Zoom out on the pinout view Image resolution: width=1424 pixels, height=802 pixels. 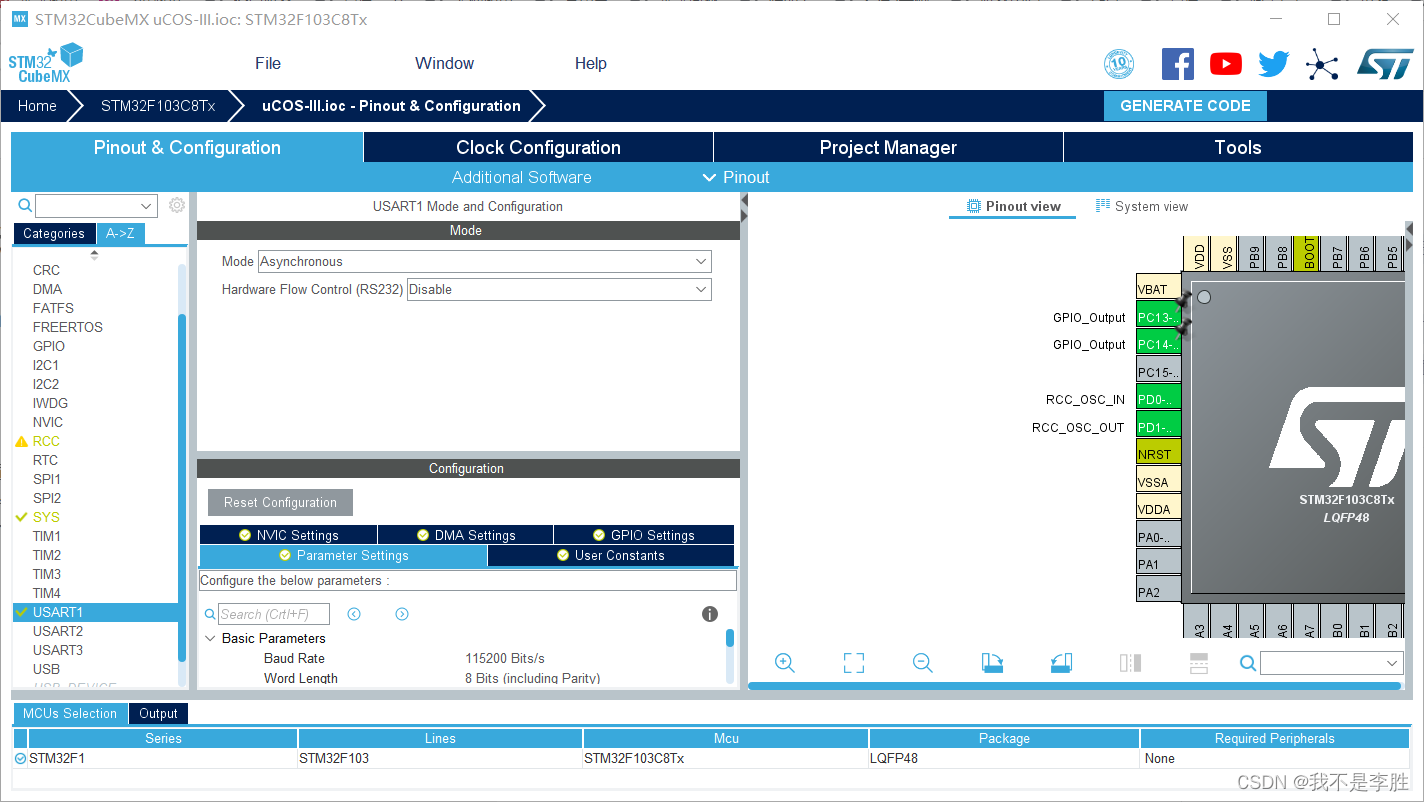[922, 663]
